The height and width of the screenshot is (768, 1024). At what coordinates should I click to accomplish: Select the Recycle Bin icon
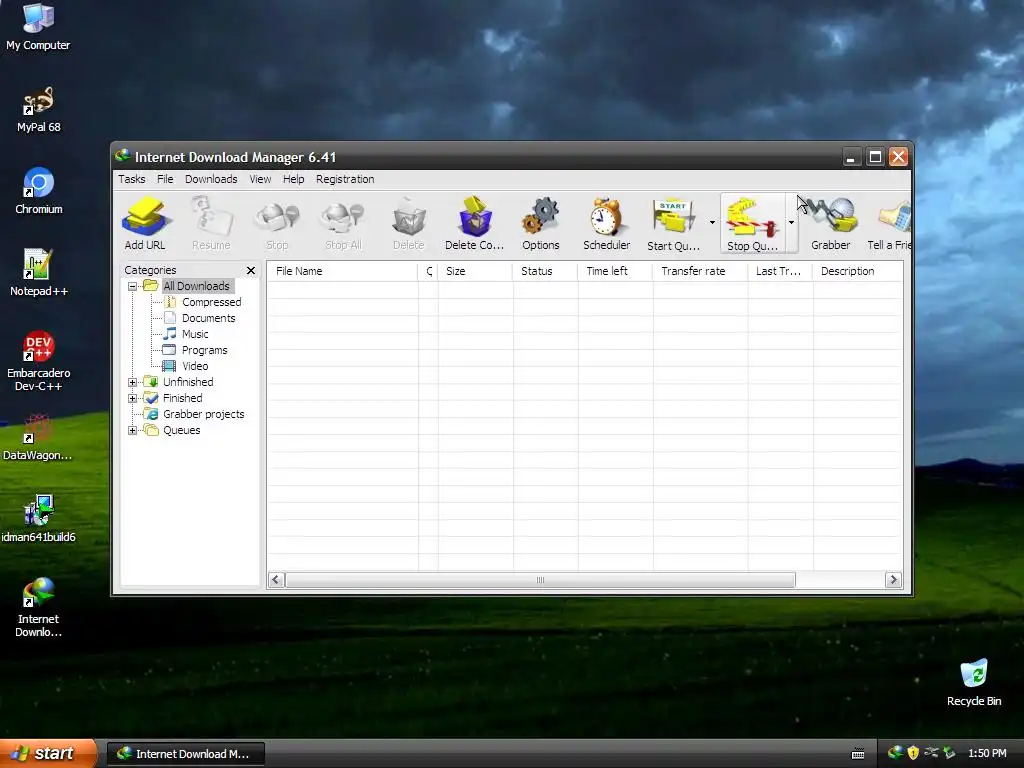974,683
